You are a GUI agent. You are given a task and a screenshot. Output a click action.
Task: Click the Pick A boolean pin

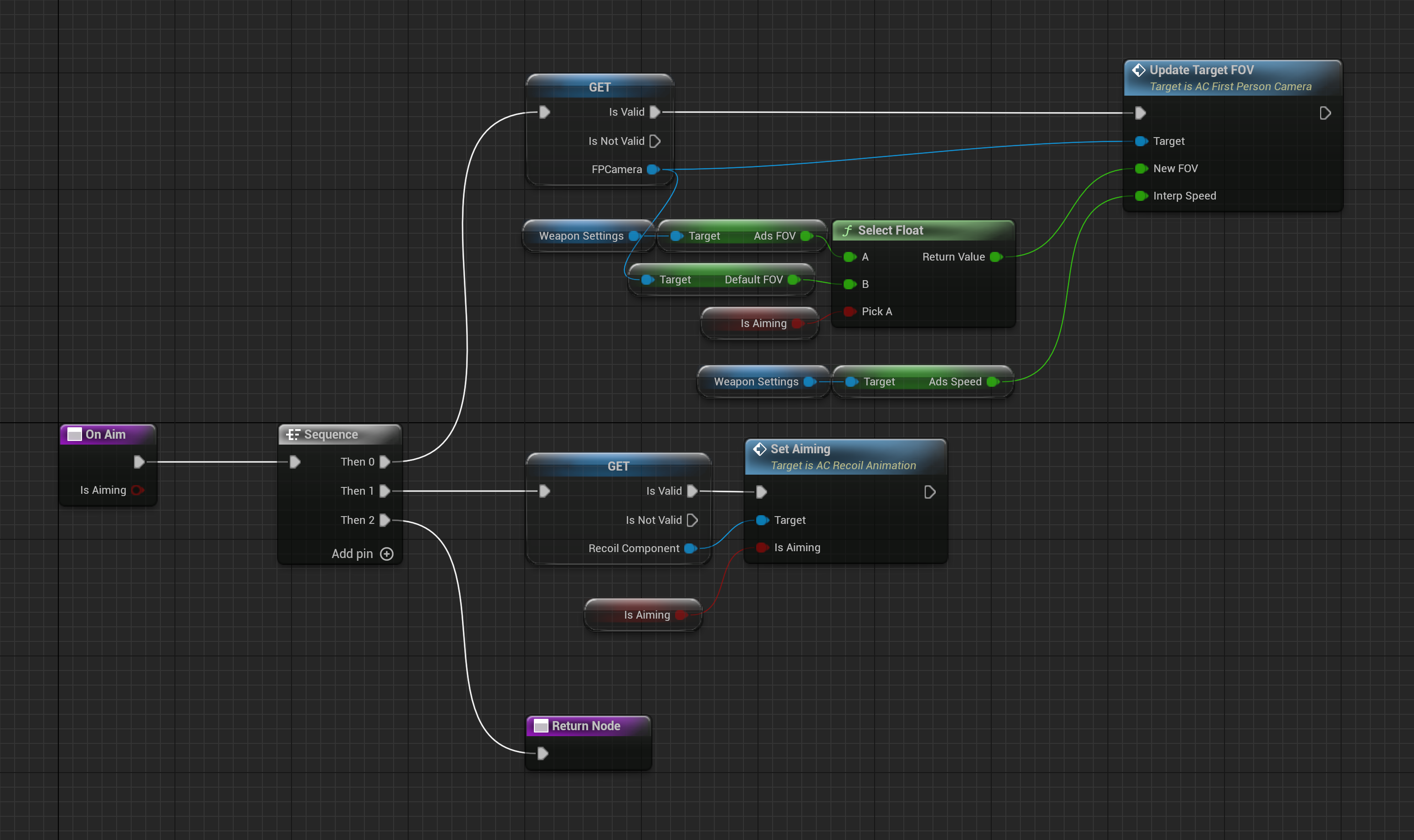(x=850, y=311)
